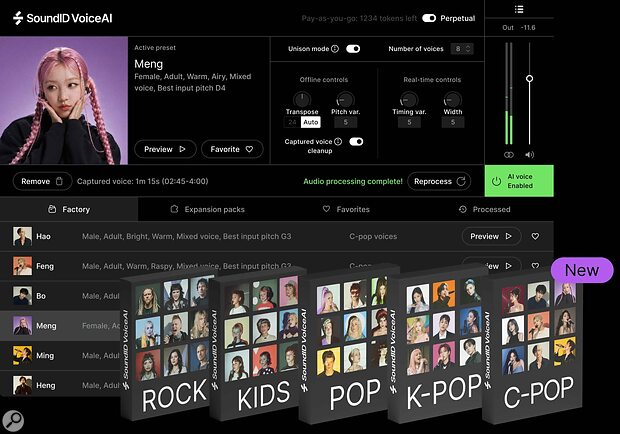Open the list menu icon above Out meter

coord(519,9)
